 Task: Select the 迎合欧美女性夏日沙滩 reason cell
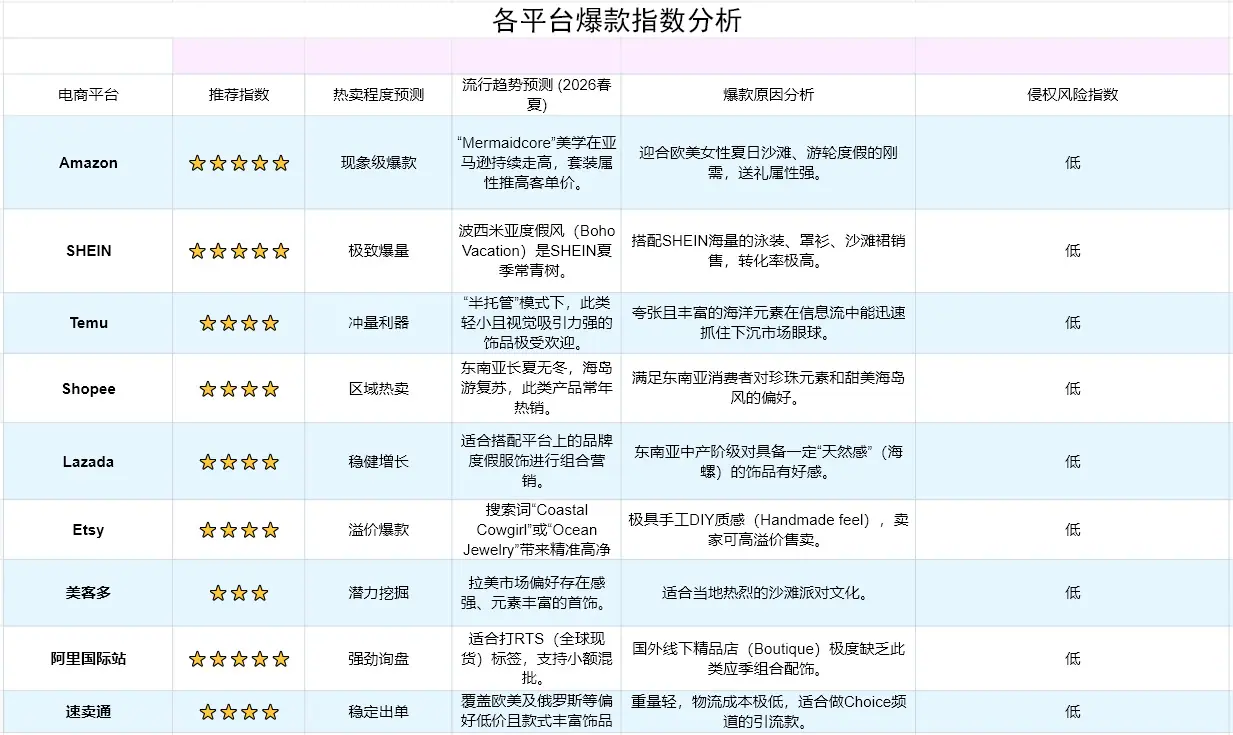768,163
